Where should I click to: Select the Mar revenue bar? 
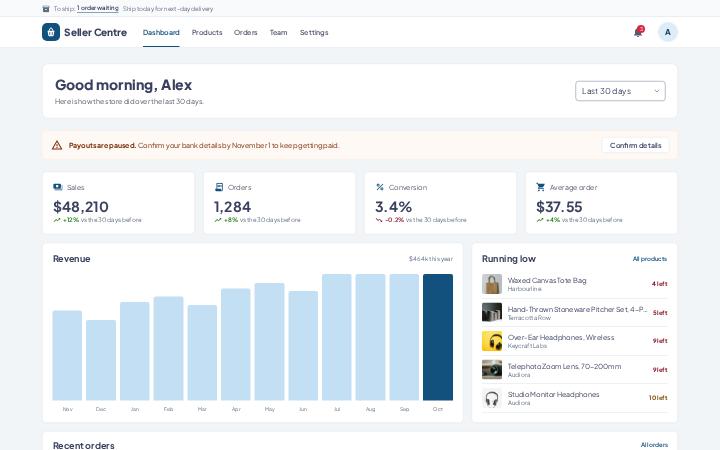(x=202, y=353)
